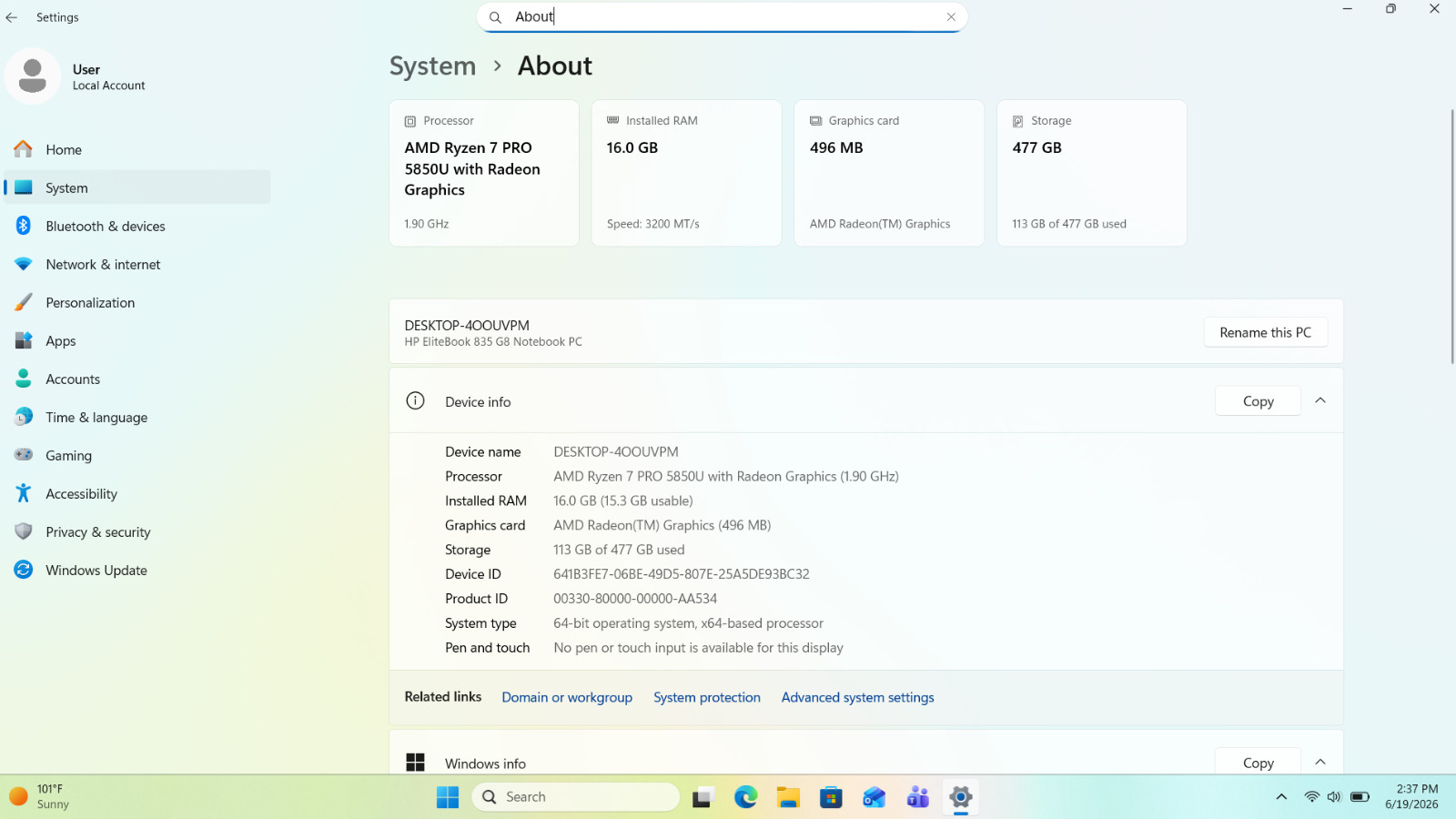Click the volume speaker tray icon
This screenshot has width=1456, height=819.
pyautogui.click(x=1334, y=797)
